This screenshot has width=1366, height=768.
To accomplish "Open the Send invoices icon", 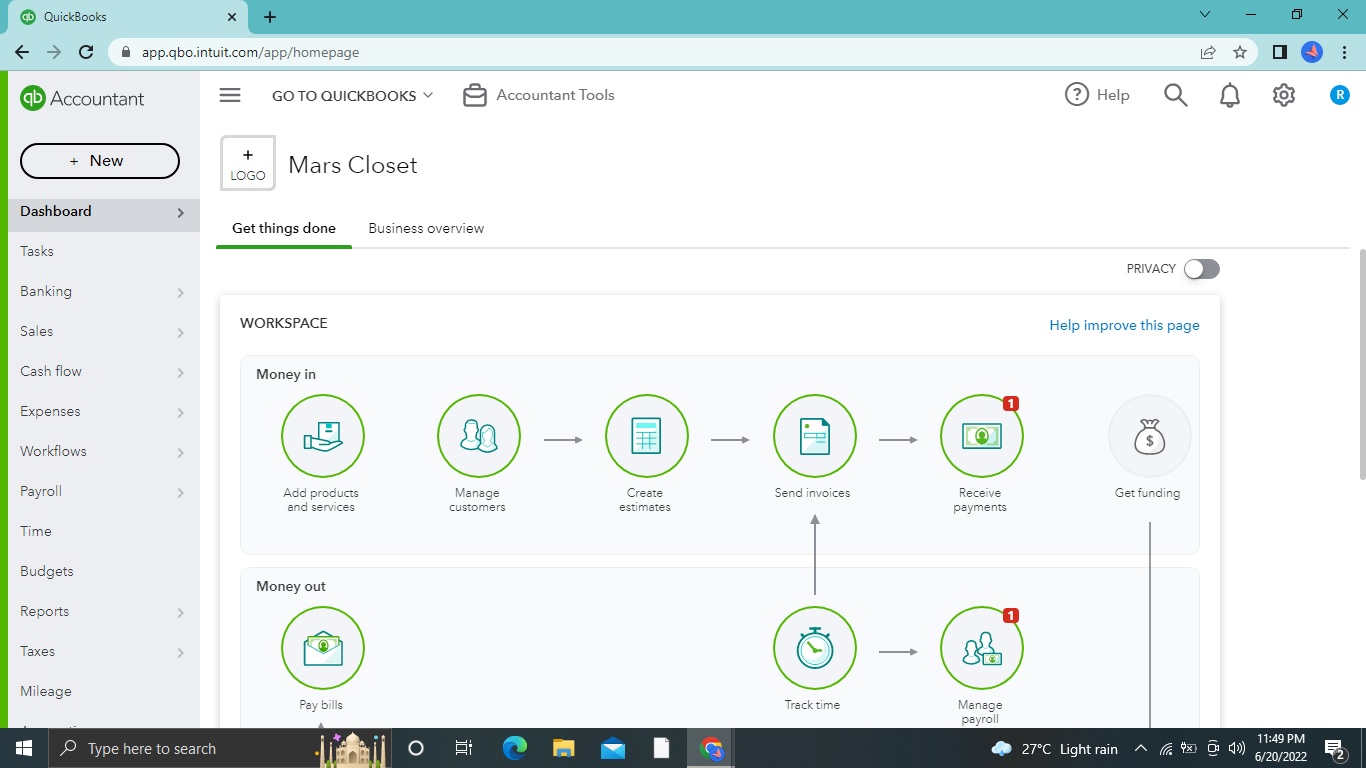I will [815, 436].
